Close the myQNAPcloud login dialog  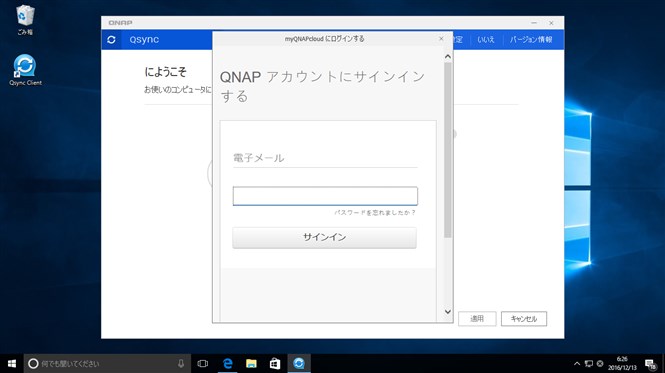tap(441, 39)
